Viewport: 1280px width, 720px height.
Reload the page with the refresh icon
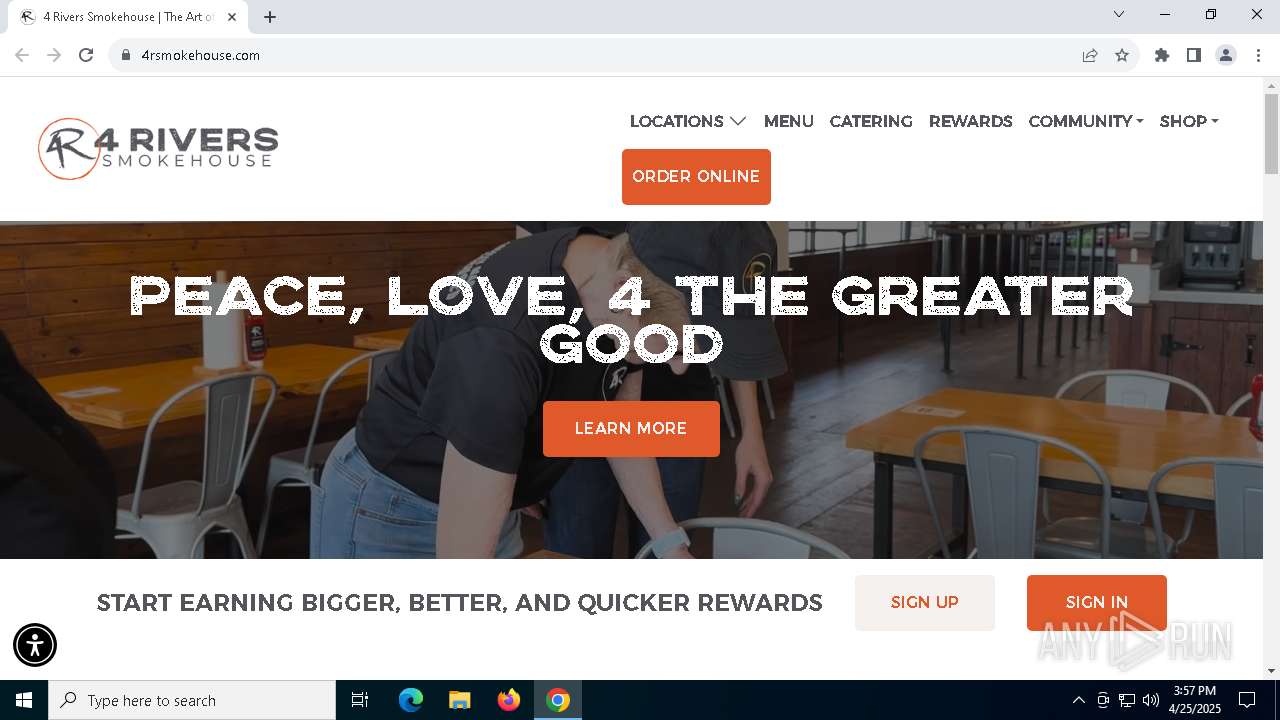86,55
